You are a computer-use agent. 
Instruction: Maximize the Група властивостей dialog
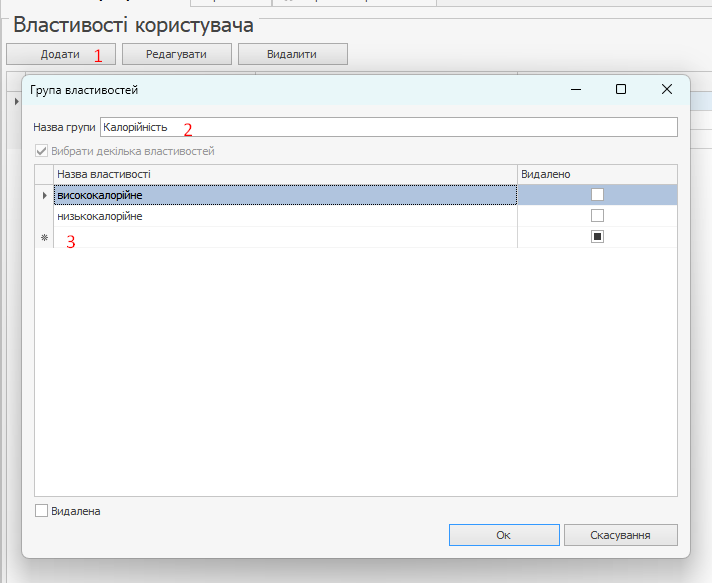[x=621, y=90]
